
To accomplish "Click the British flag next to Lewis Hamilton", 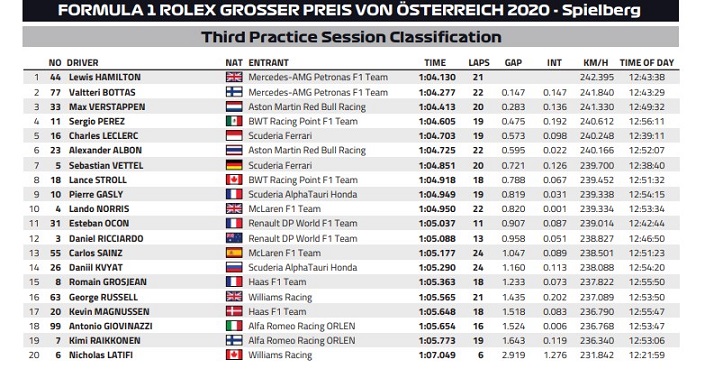I will pos(234,77).
